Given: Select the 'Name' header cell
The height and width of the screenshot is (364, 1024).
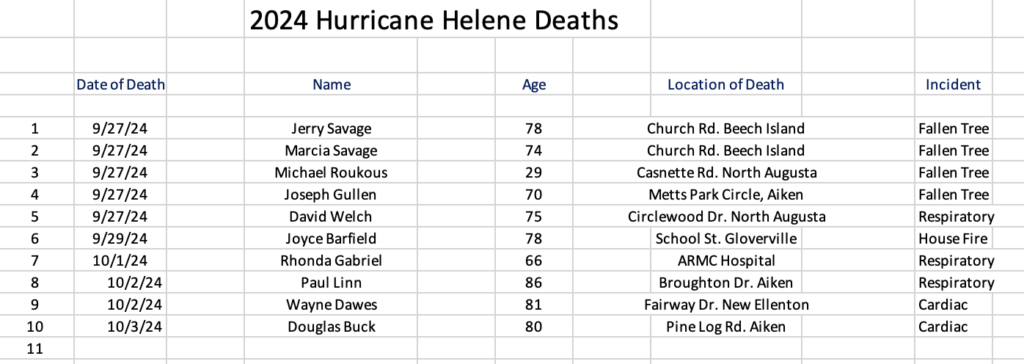Looking at the screenshot, I should (331, 84).
